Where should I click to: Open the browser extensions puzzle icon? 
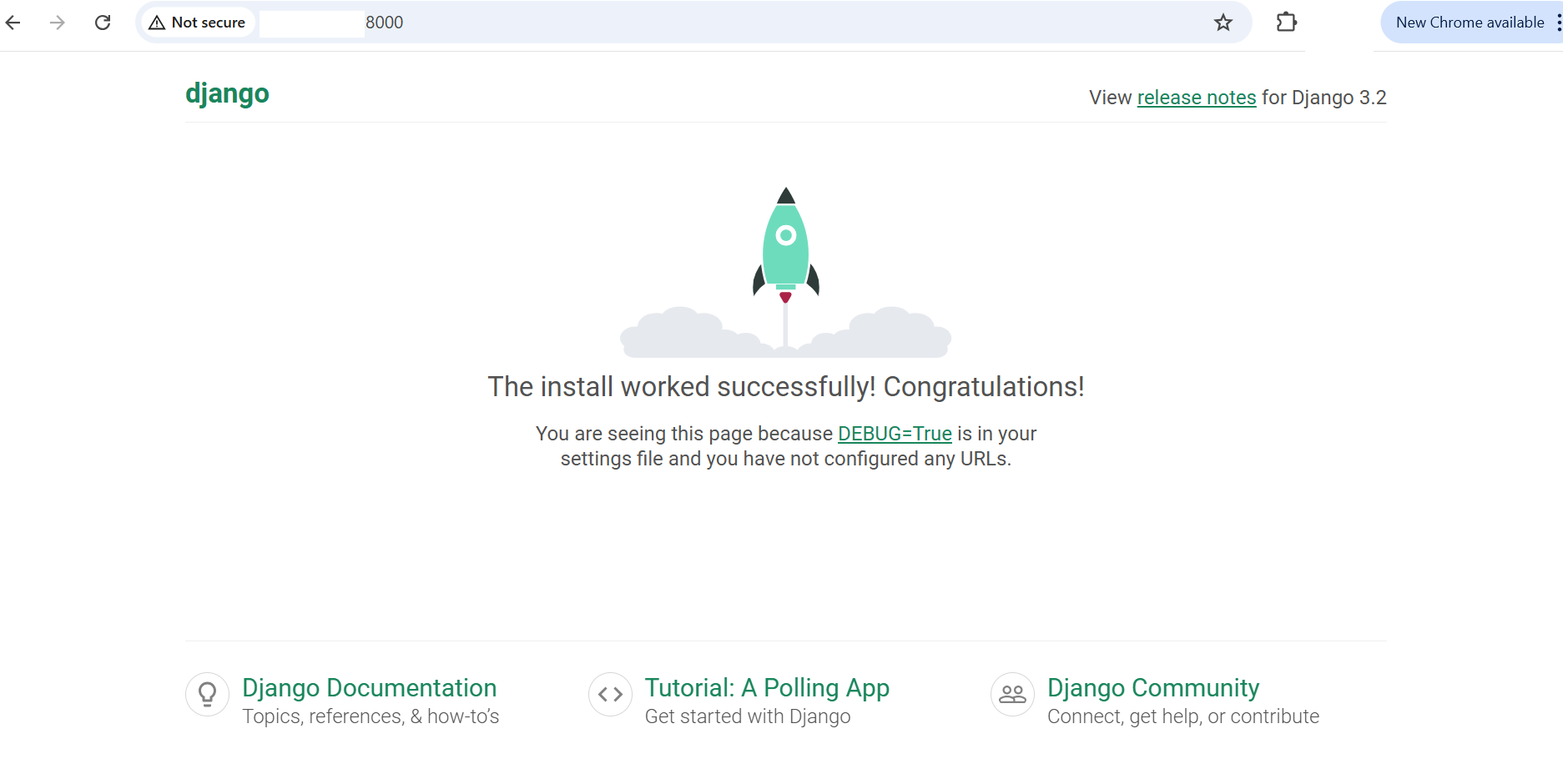[1286, 23]
